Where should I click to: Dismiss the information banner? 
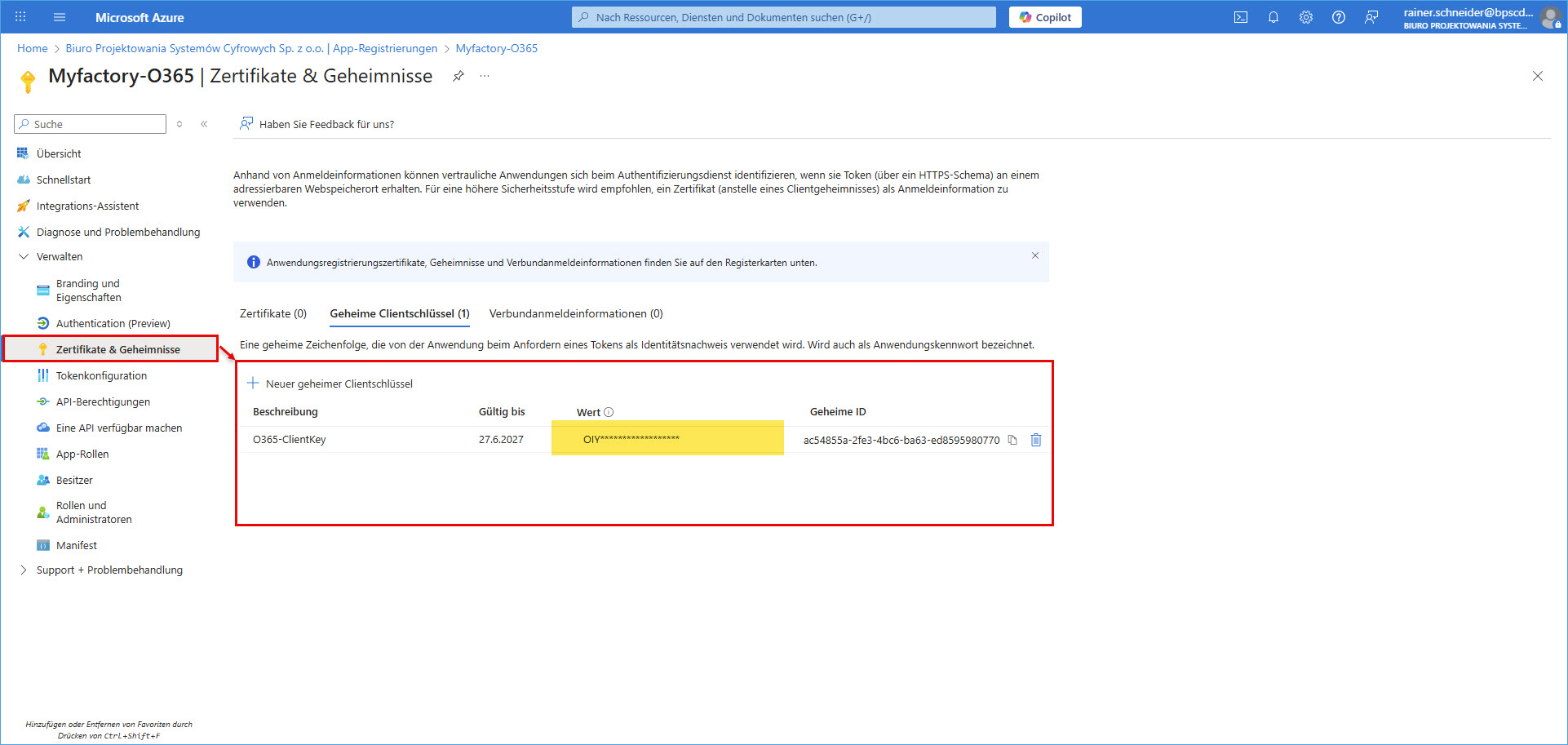coord(1035,255)
